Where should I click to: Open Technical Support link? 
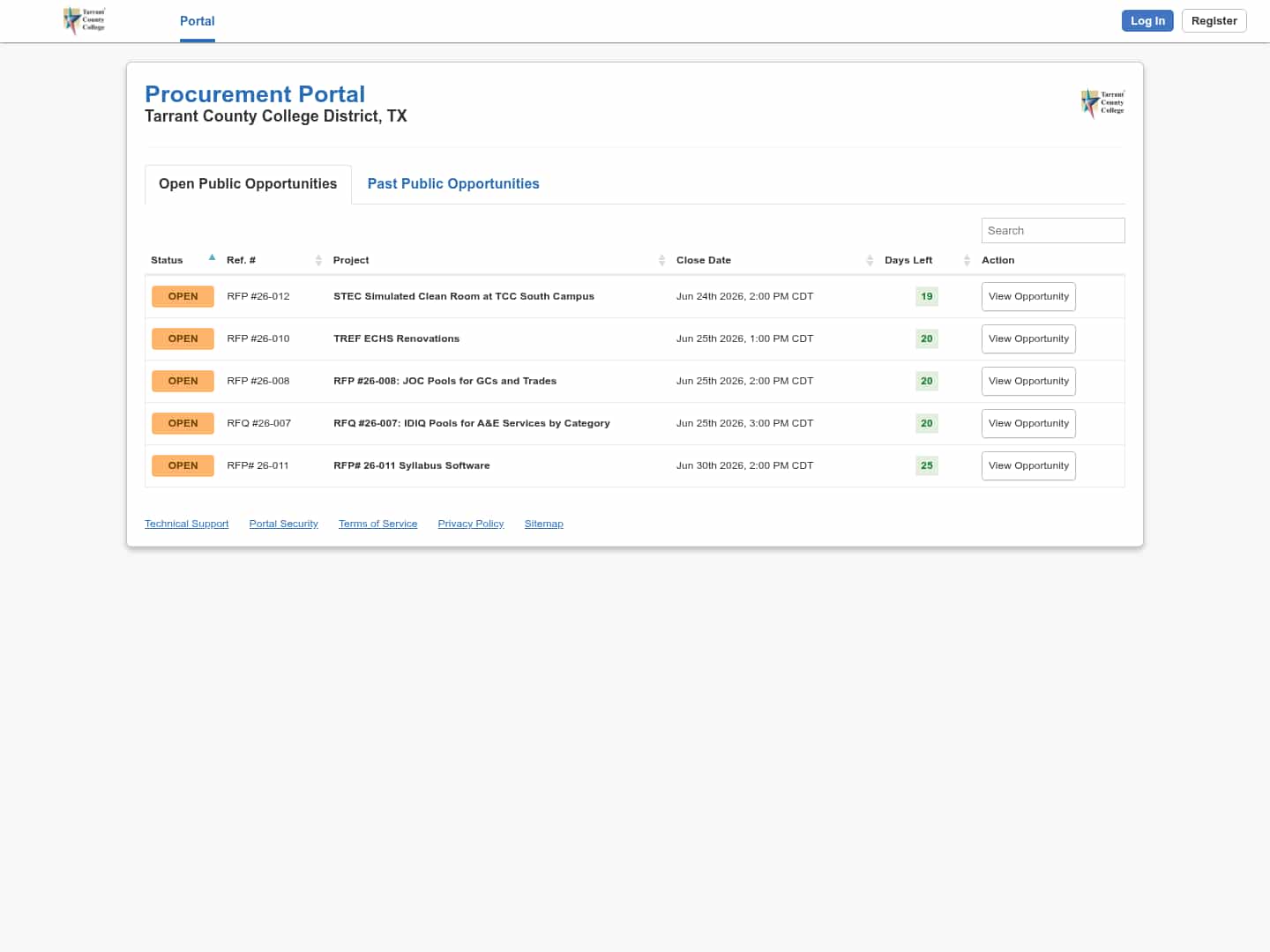tap(186, 524)
